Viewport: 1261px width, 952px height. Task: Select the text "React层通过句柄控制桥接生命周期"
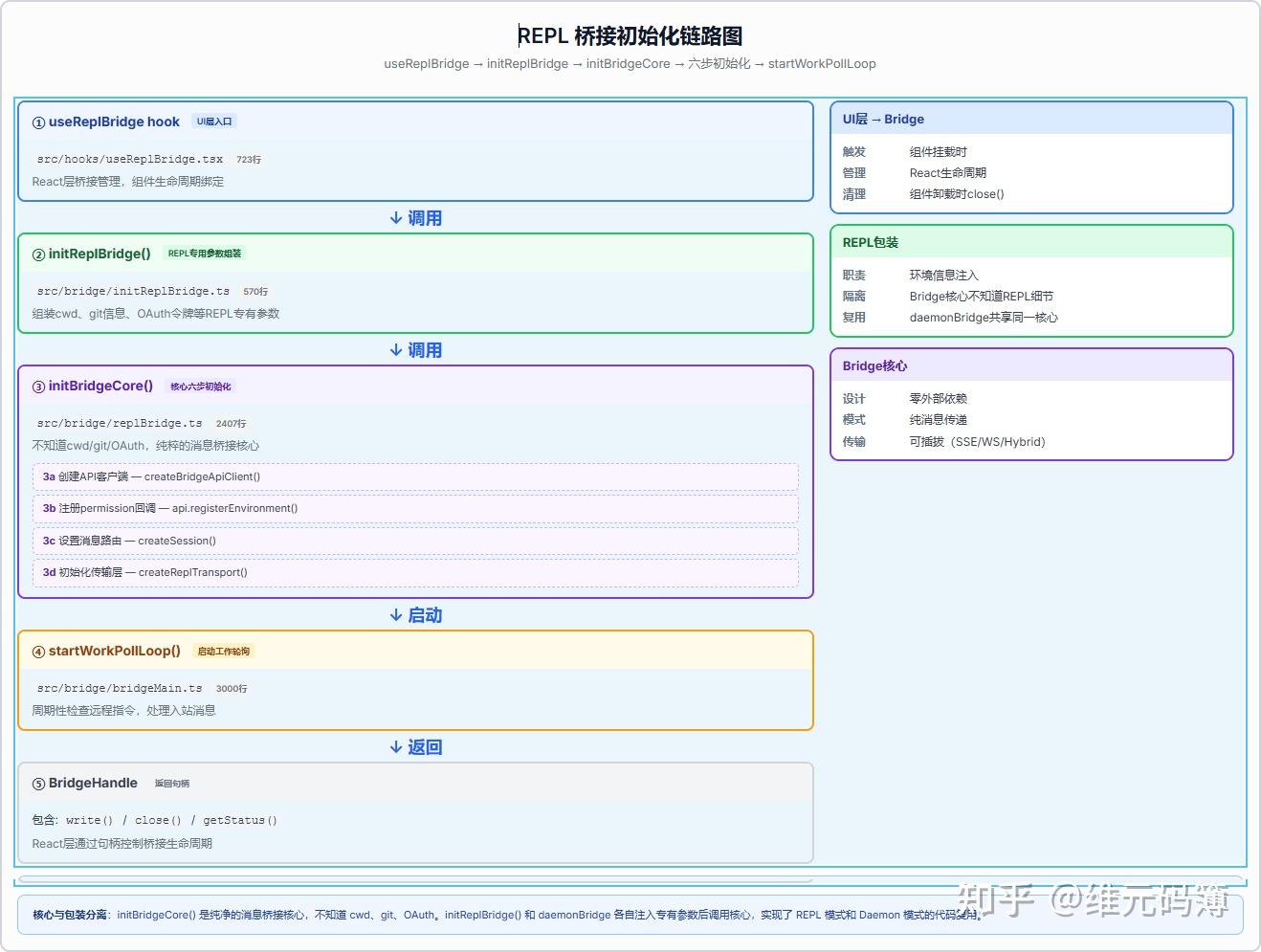pos(122,844)
